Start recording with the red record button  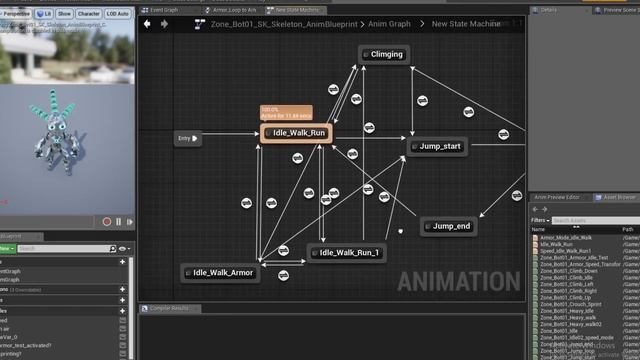tap(107, 222)
